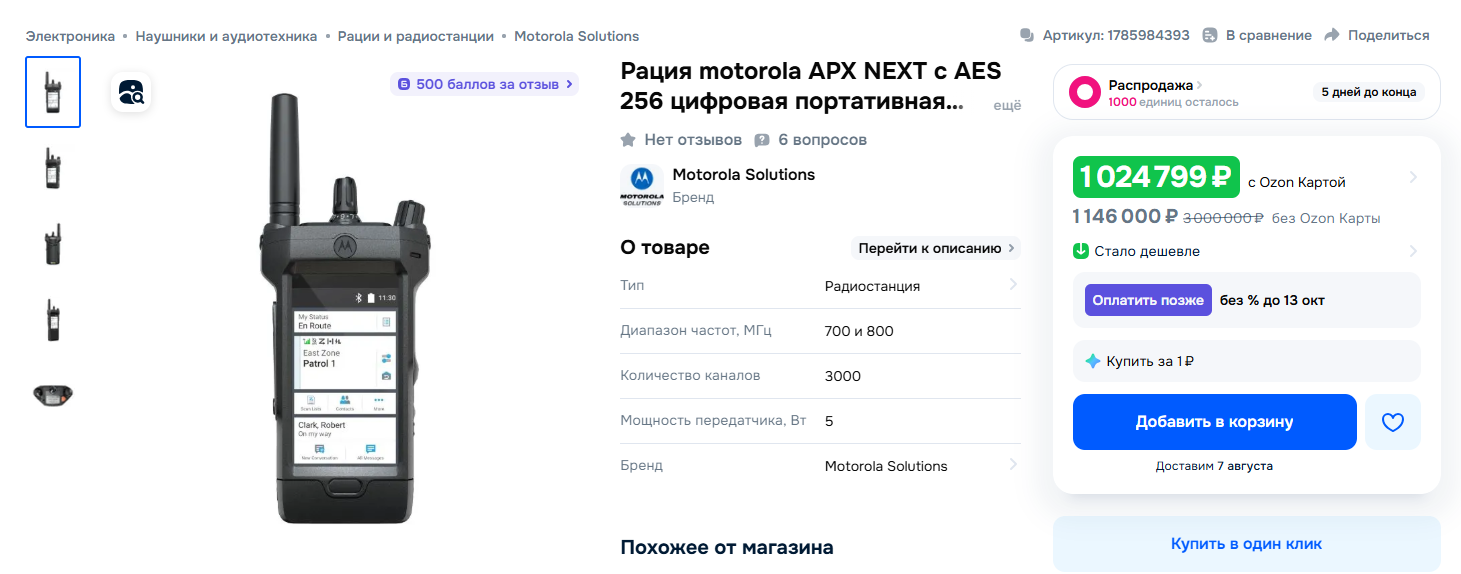Jump to description via Перейти к описанию
Viewport: 1461px width, 574px height.
pos(934,248)
